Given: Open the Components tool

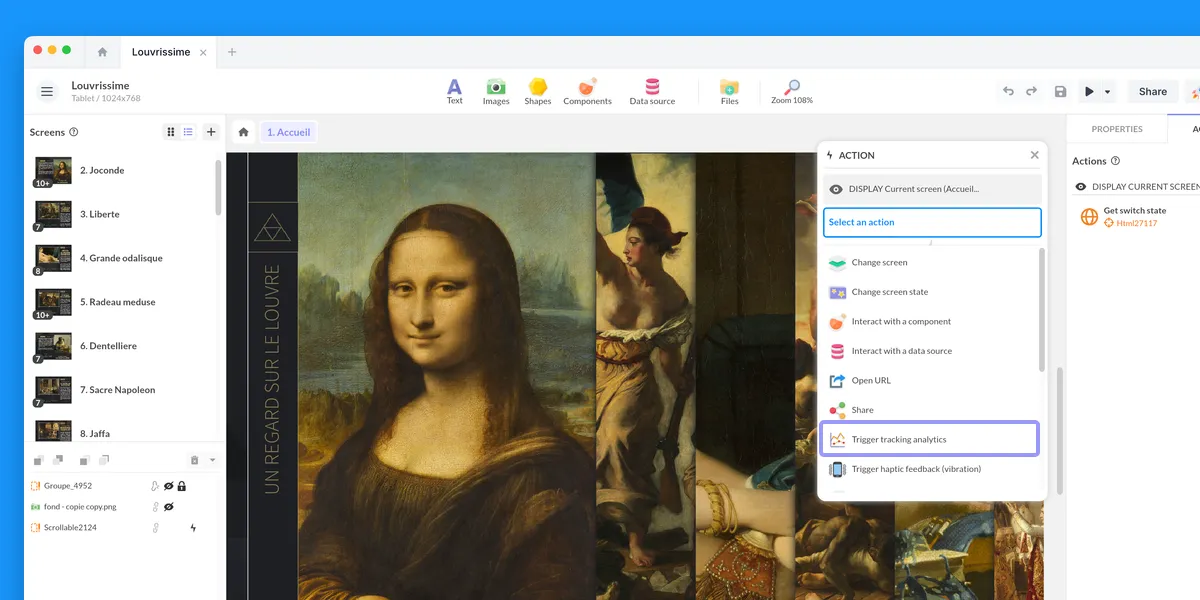Looking at the screenshot, I should tap(587, 91).
